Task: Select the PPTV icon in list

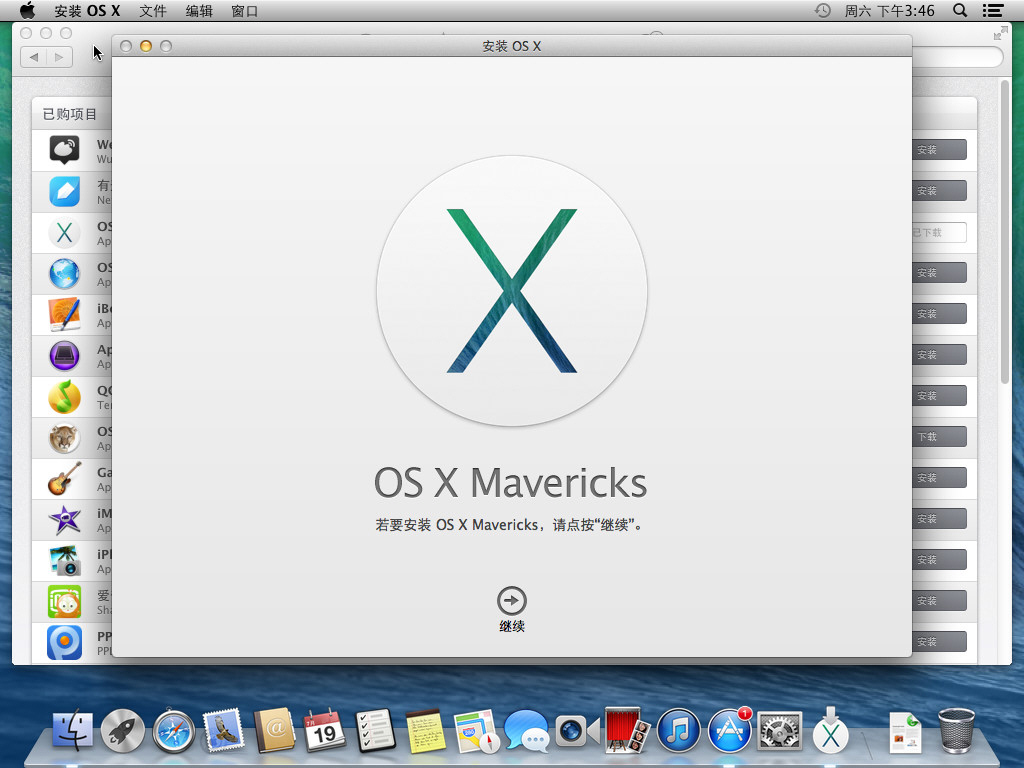Action: tap(64, 643)
